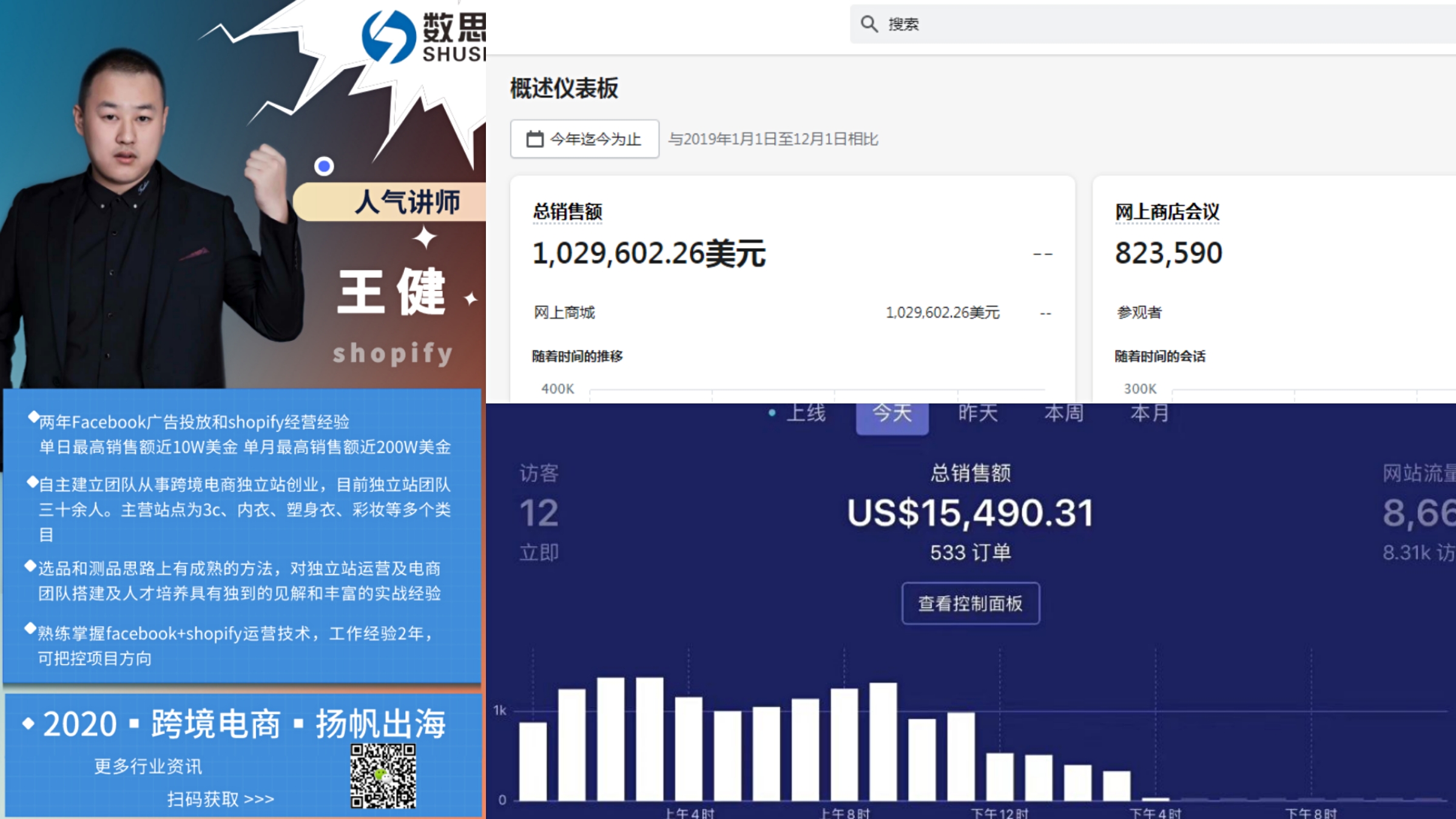Image resolution: width=1456 pixels, height=819 pixels.
Task: Click the comparison text 与2019年1月1日至12月1日相比
Action: 773,140
